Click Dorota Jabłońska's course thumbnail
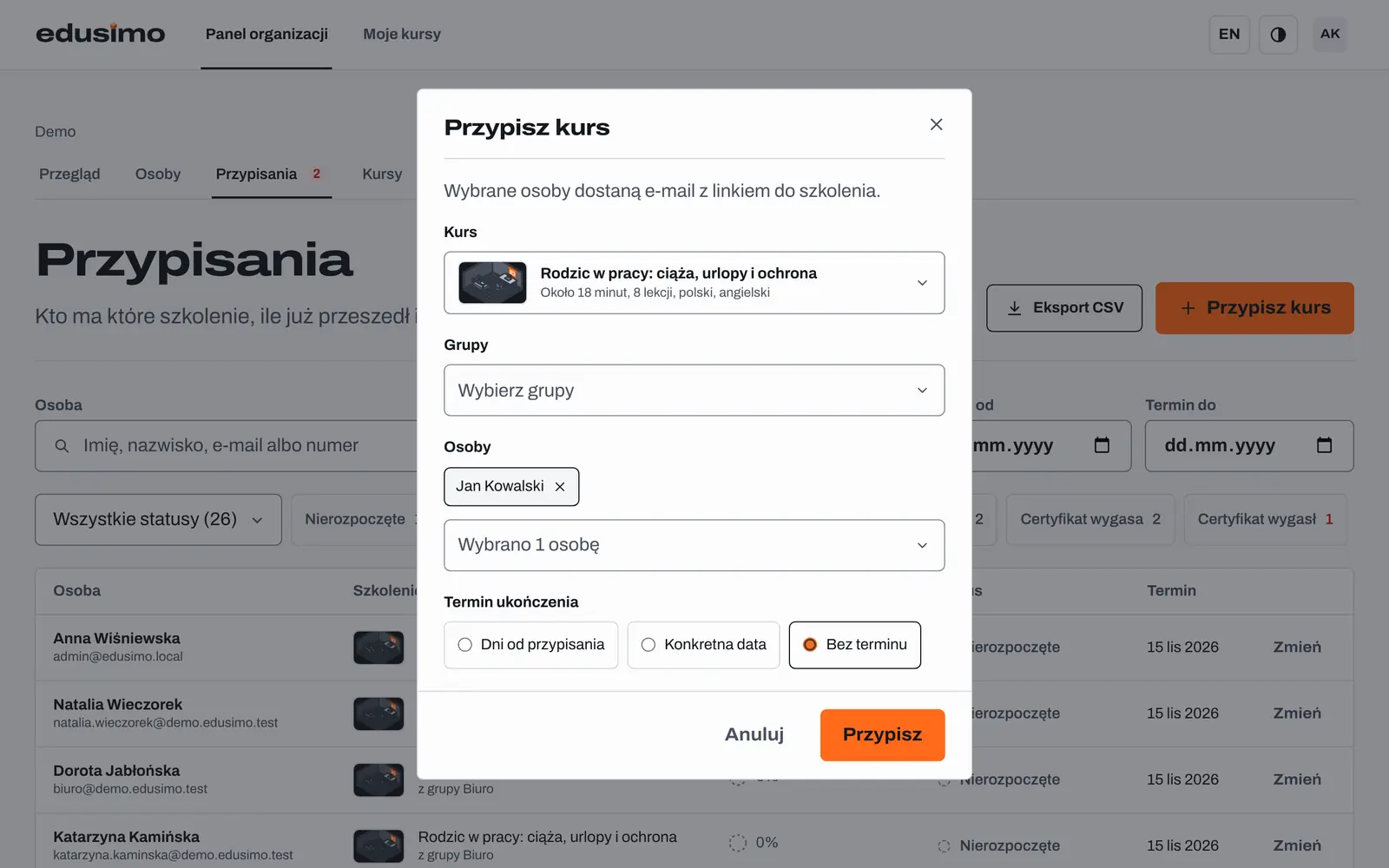Viewport: 1389px width, 868px height. (379, 779)
